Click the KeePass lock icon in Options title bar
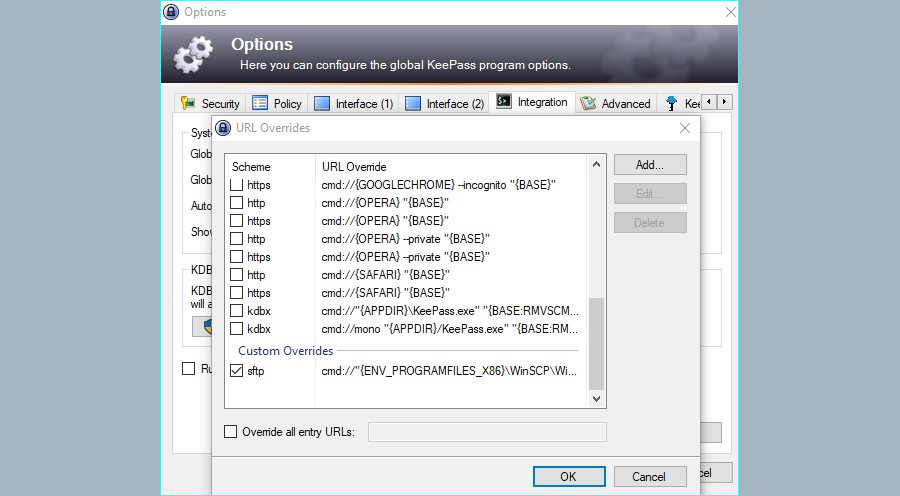 point(171,11)
